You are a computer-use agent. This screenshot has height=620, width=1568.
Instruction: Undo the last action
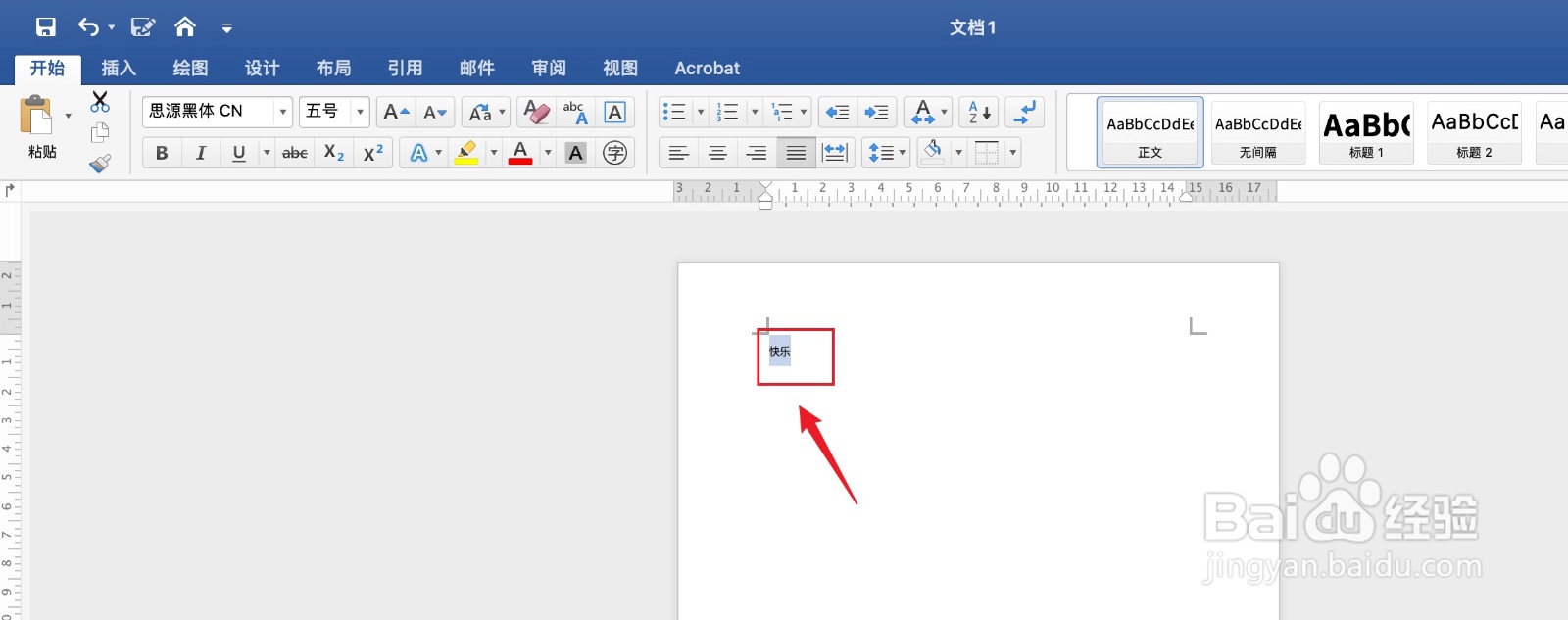(88, 27)
